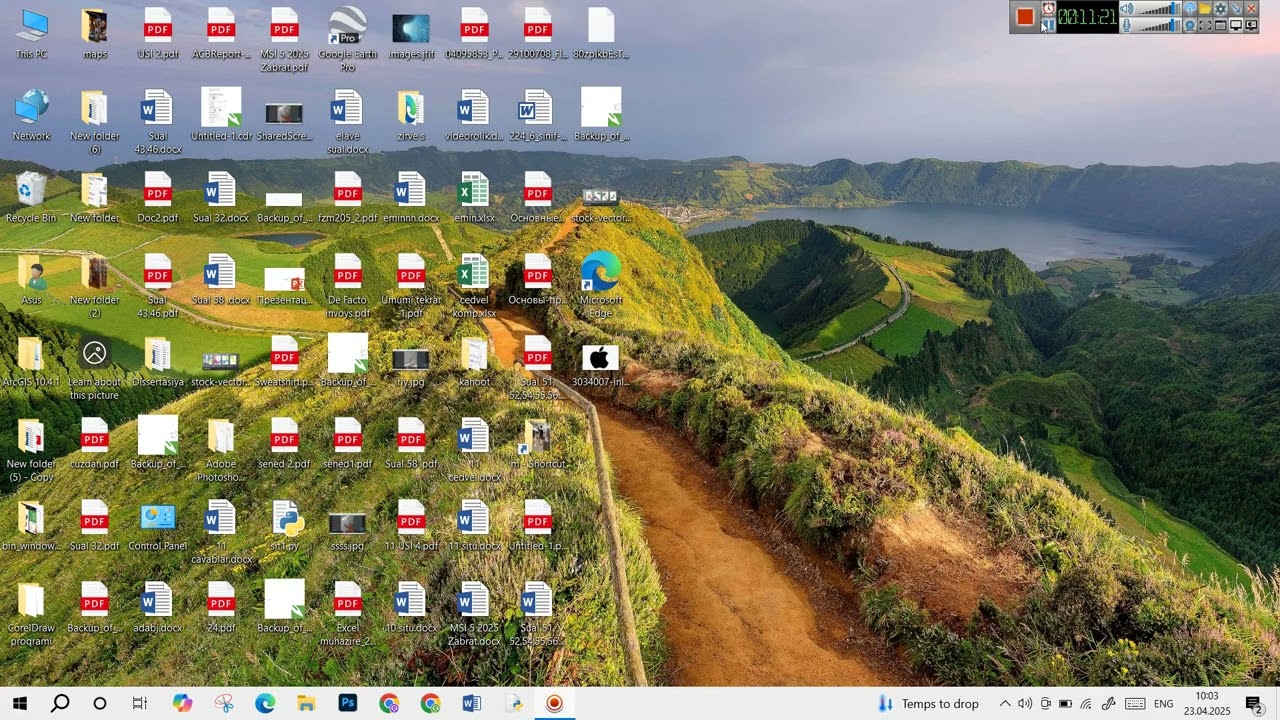Open File Explorer from the taskbar

coord(306,703)
